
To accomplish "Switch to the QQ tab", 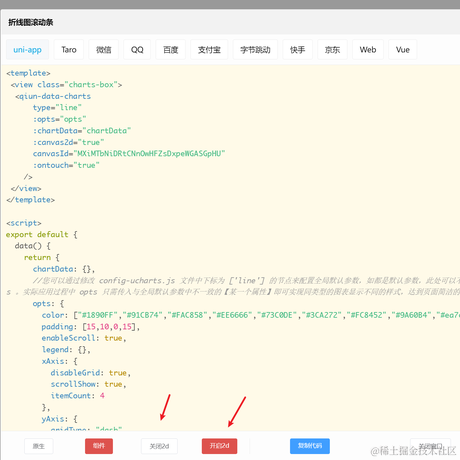I will pyautogui.click(x=137, y=50).
